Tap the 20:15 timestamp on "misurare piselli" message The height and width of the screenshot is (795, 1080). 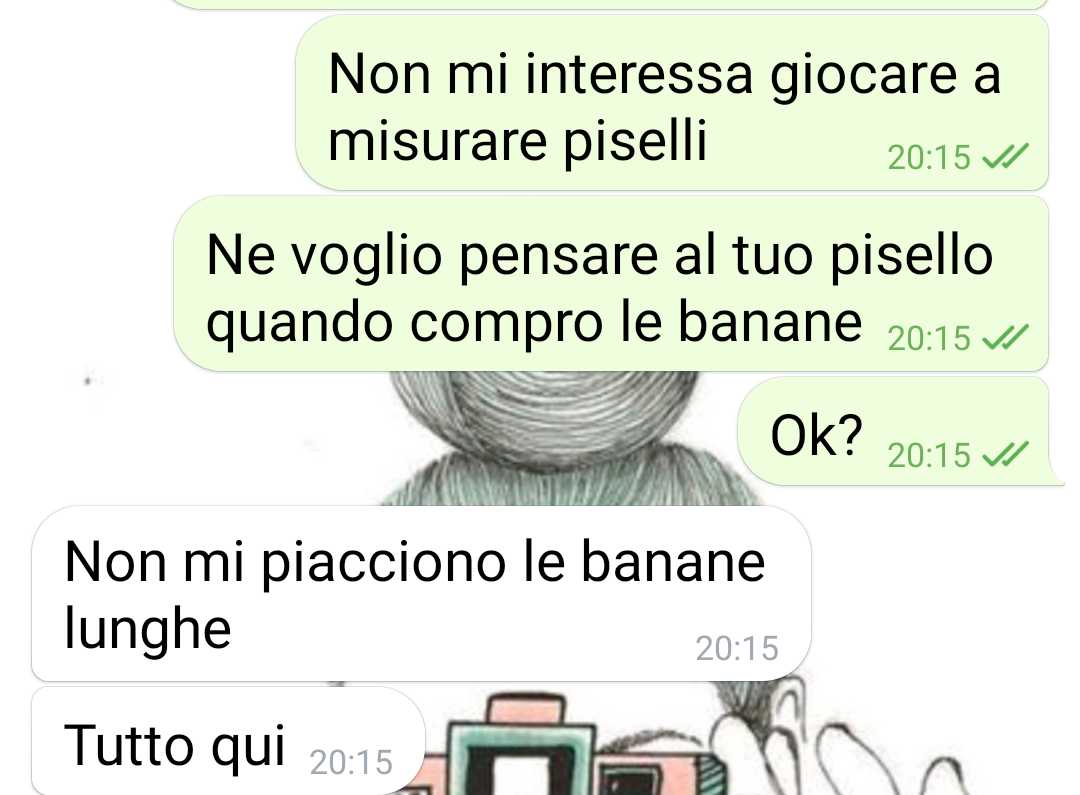pos(928,157)
